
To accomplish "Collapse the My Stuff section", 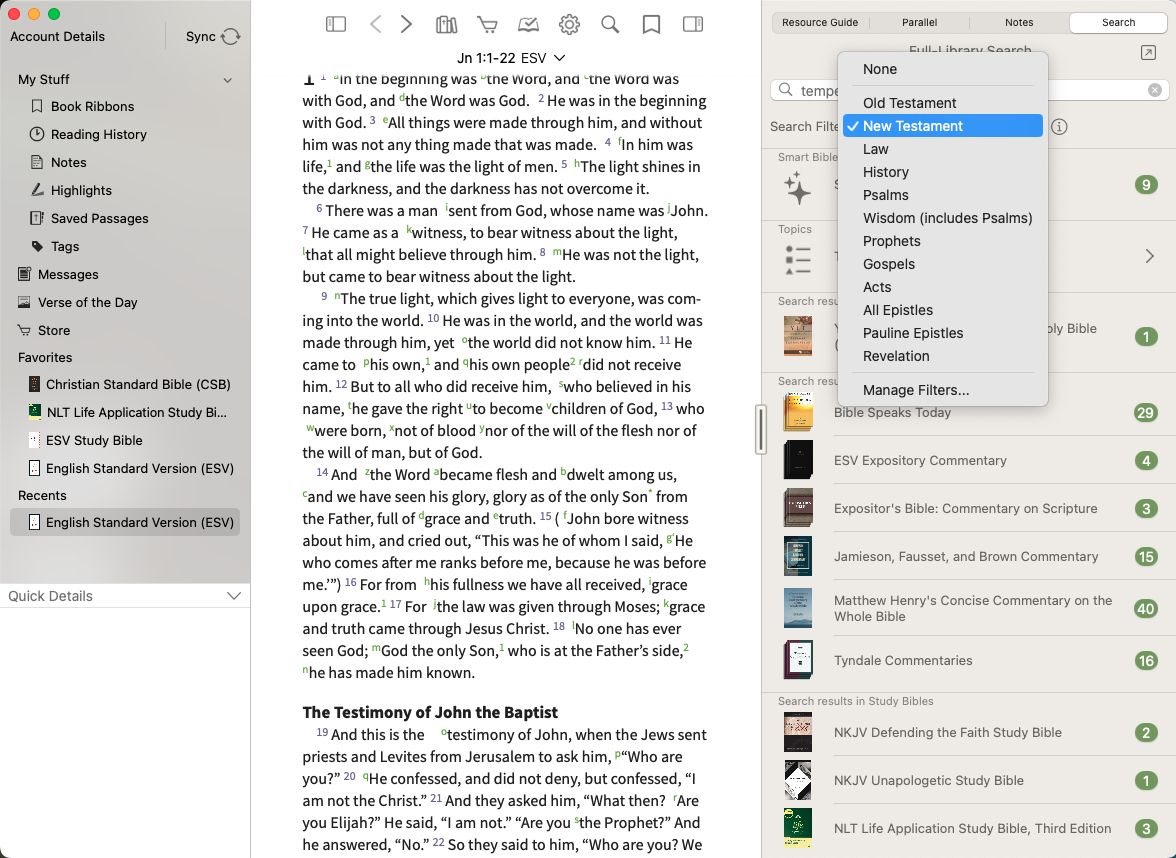I will click(x=228, y=80).
